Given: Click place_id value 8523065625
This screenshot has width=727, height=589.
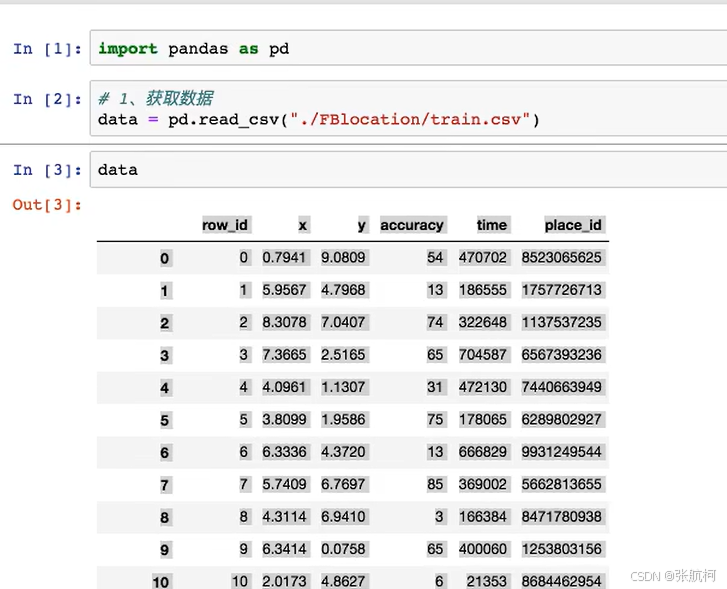Looking at the screenshot, I should point(562,257).
